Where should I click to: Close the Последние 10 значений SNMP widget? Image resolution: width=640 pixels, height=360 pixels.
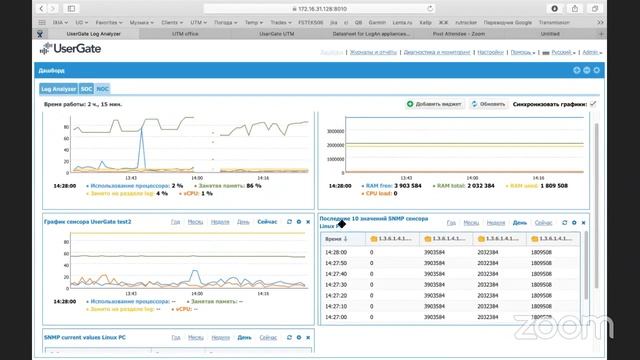point(584,222)
